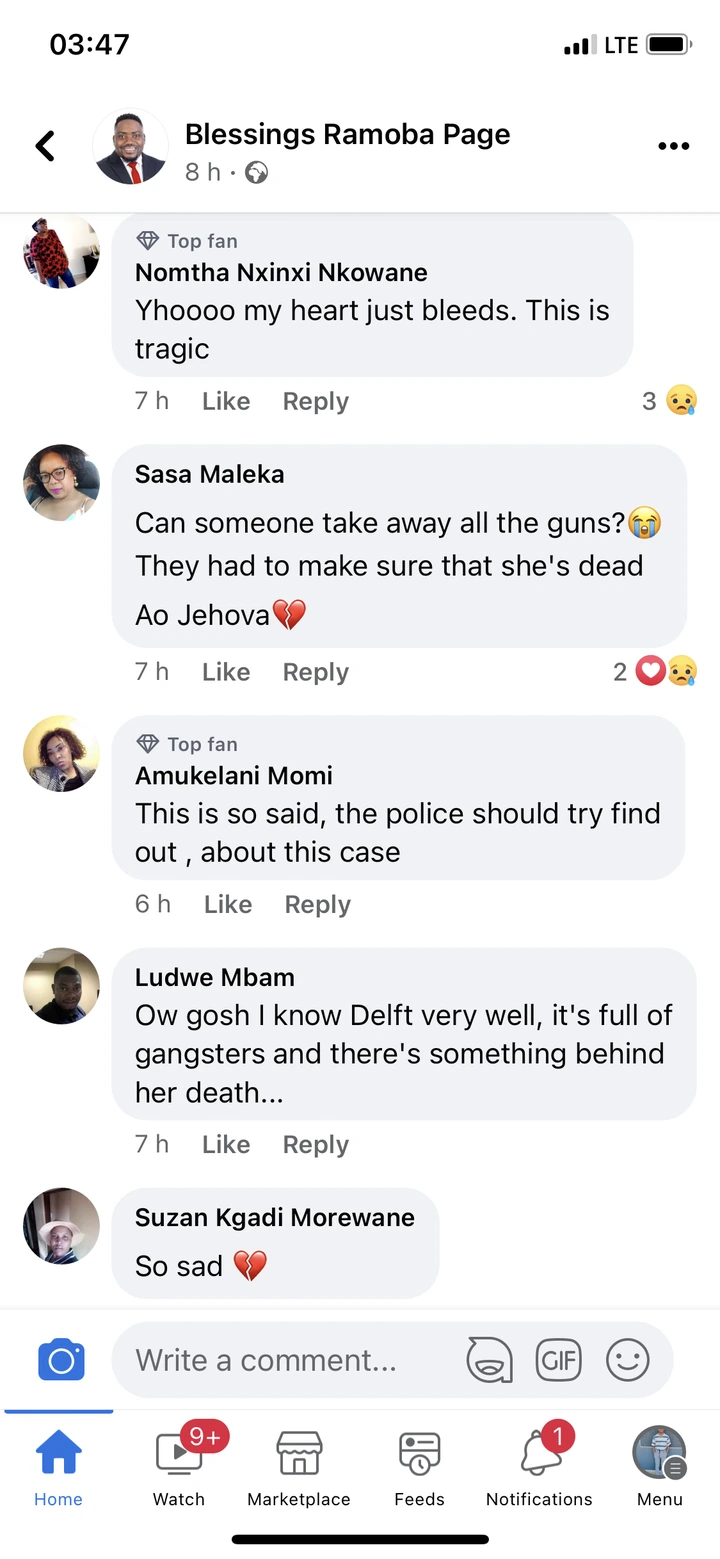Go to the Home tab

(x=59, y=1468)
